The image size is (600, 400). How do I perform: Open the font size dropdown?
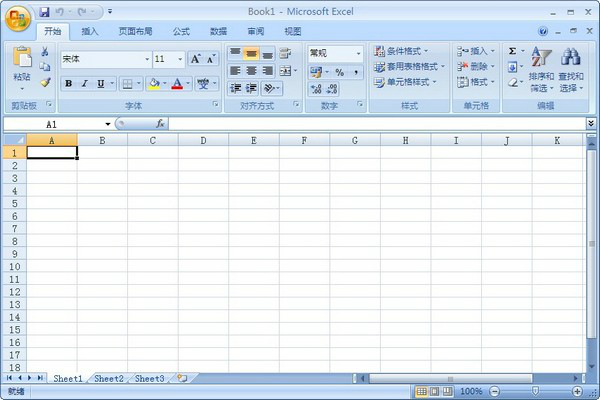[x=180, y=59]
